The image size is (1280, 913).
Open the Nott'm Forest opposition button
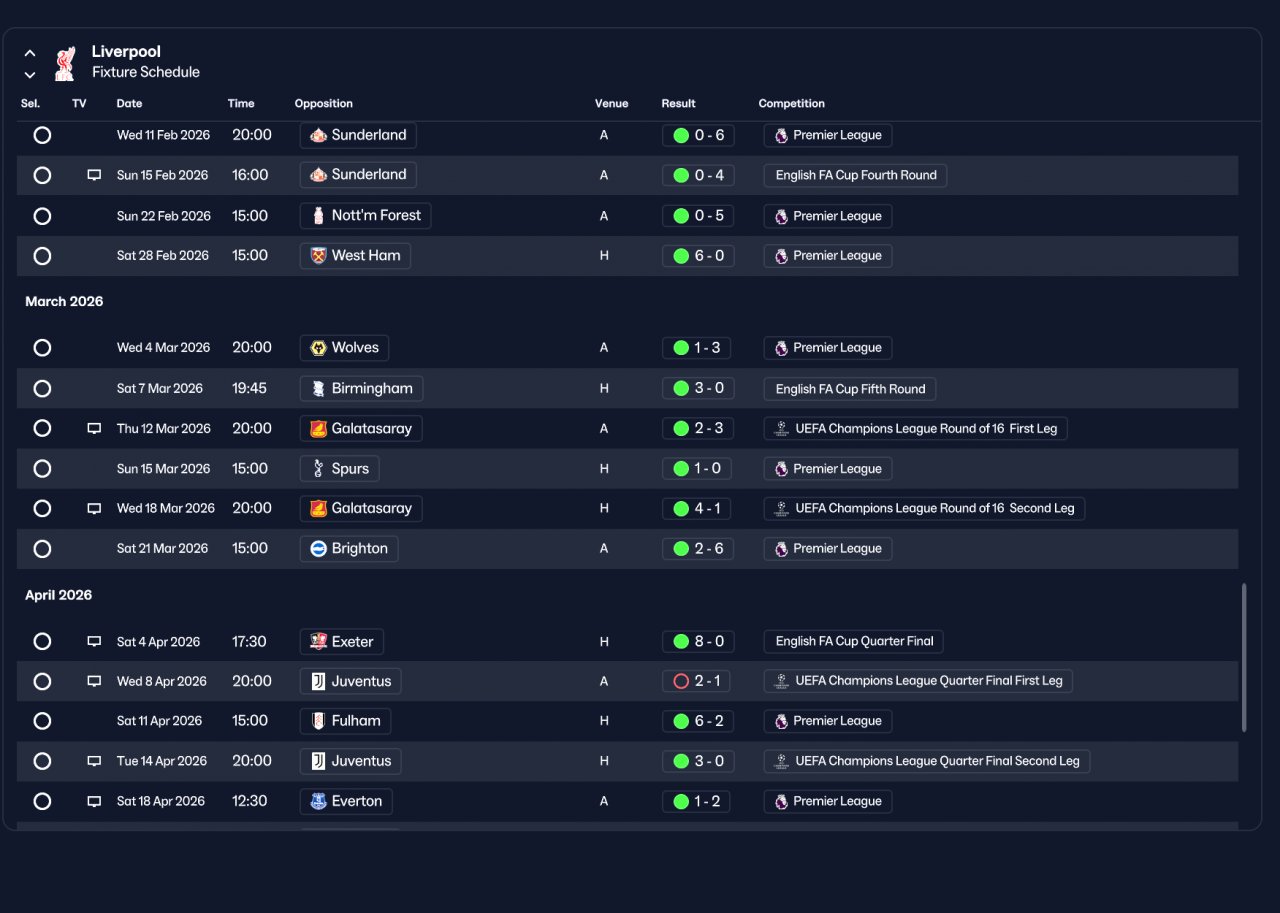(366, 216)
